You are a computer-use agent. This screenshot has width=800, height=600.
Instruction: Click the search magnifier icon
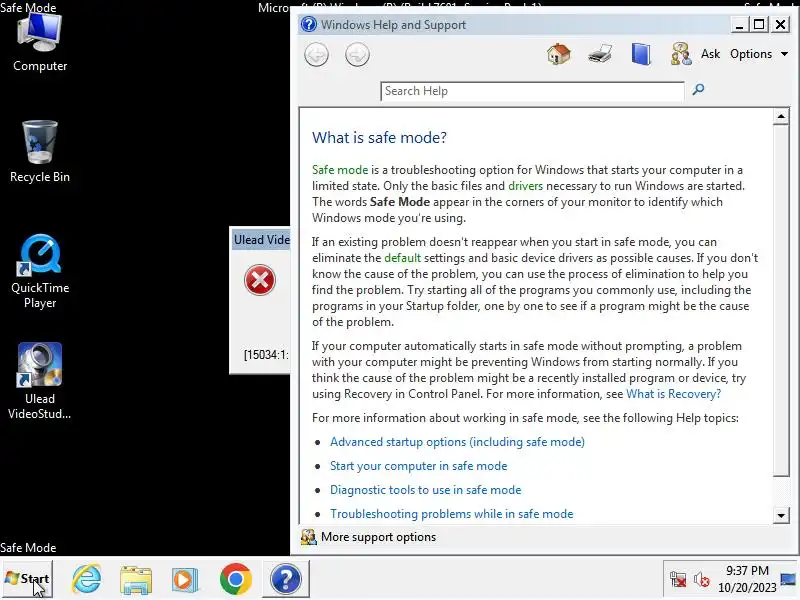pyautogui.click(x=698, y=90)
